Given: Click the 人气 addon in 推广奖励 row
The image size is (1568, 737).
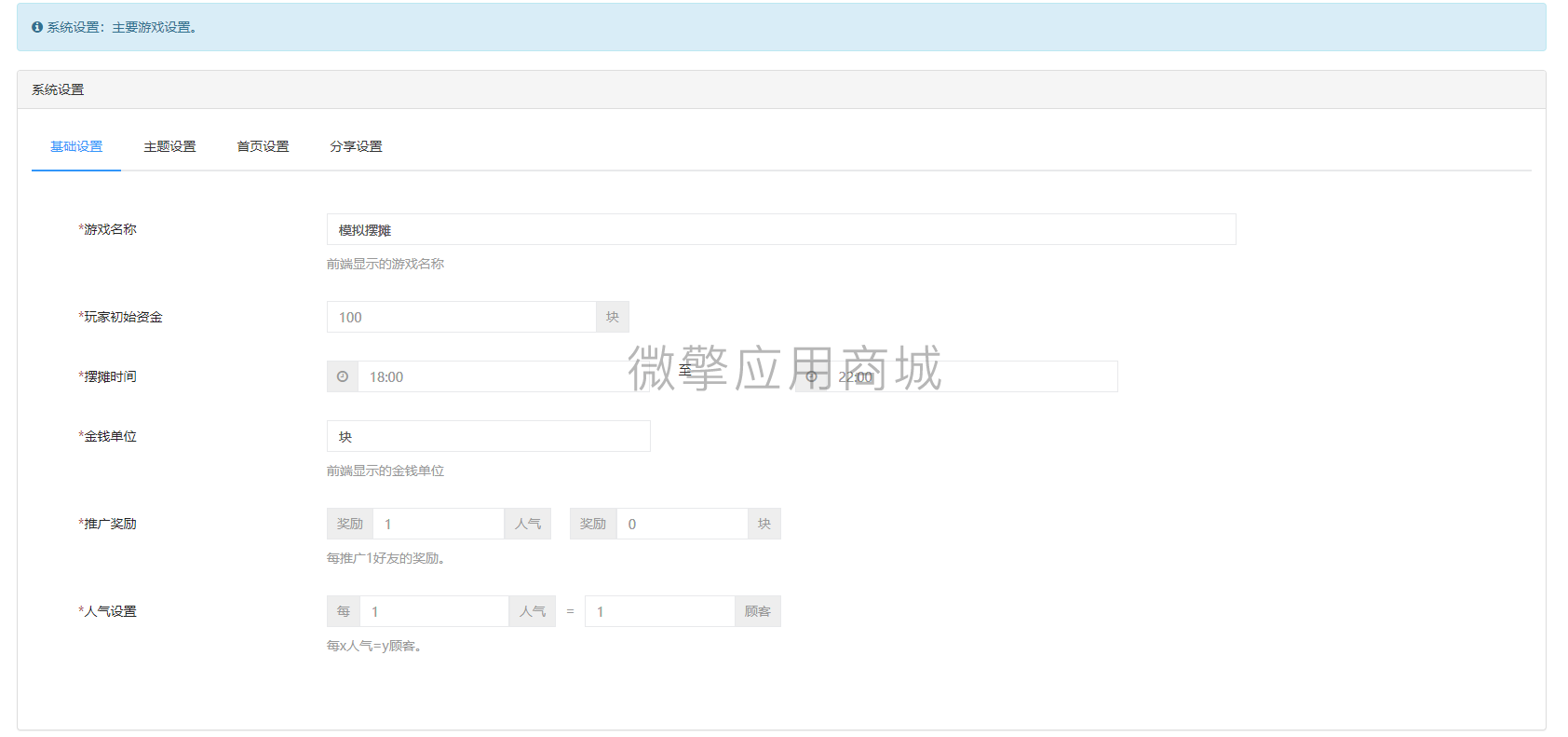Looking at the screenshot, I should (528, 524).
